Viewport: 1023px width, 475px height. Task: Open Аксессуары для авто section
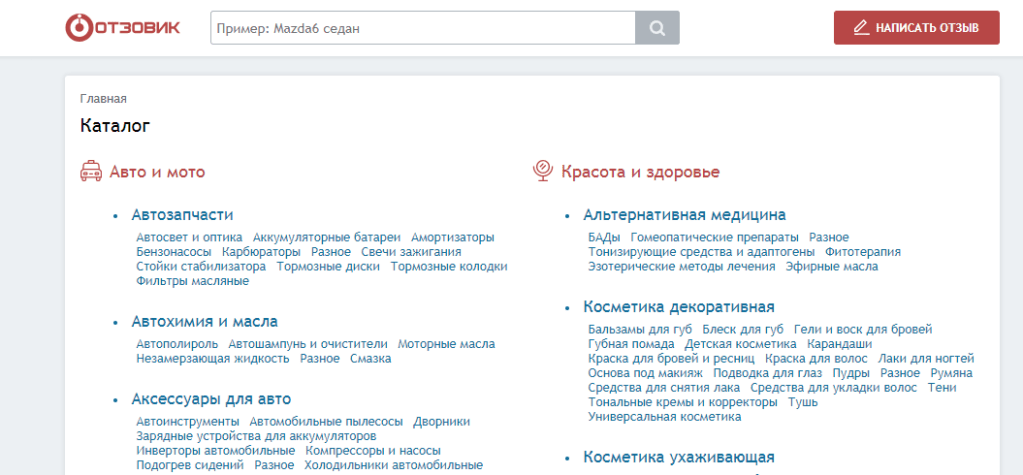211,398
